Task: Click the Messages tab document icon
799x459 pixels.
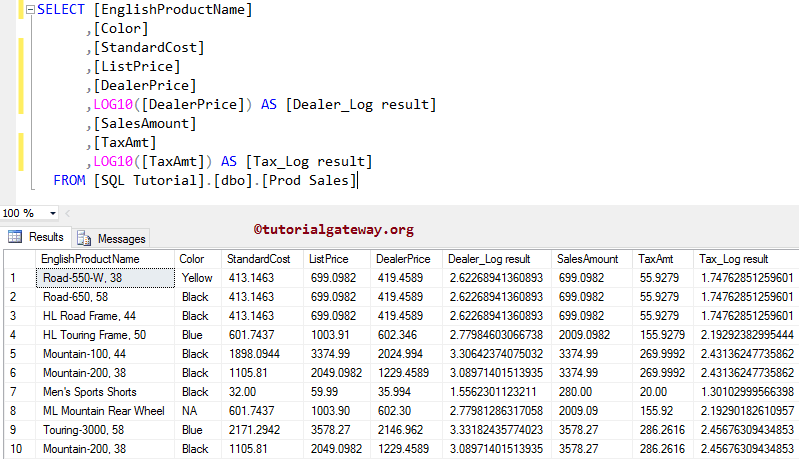Action: click(84, 238)
